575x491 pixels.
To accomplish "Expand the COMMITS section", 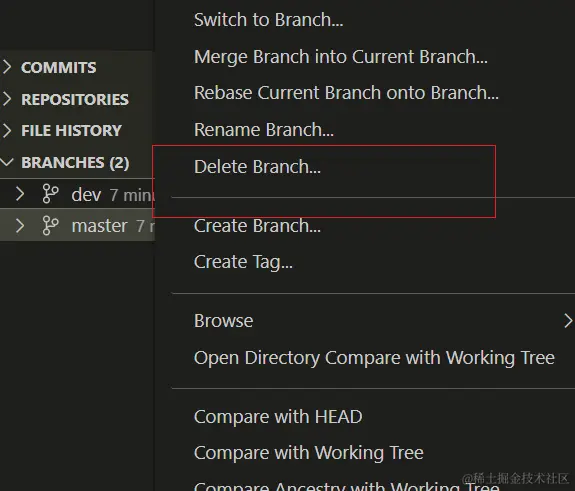I will [x=7, y=67].
